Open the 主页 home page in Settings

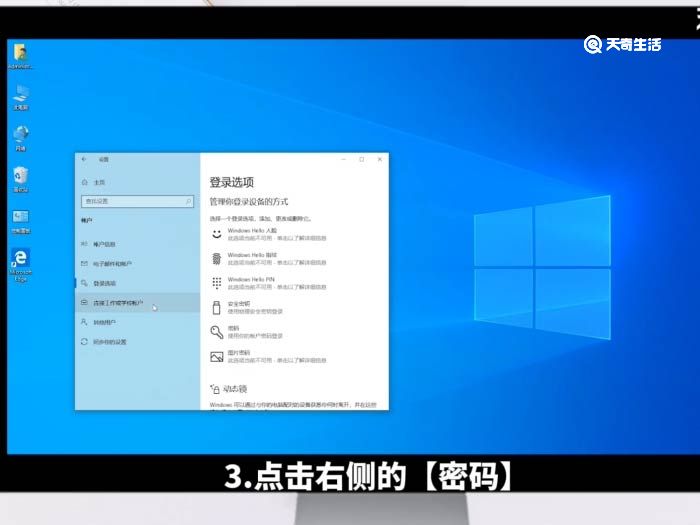pyautogui.click(x=93, y=182)
